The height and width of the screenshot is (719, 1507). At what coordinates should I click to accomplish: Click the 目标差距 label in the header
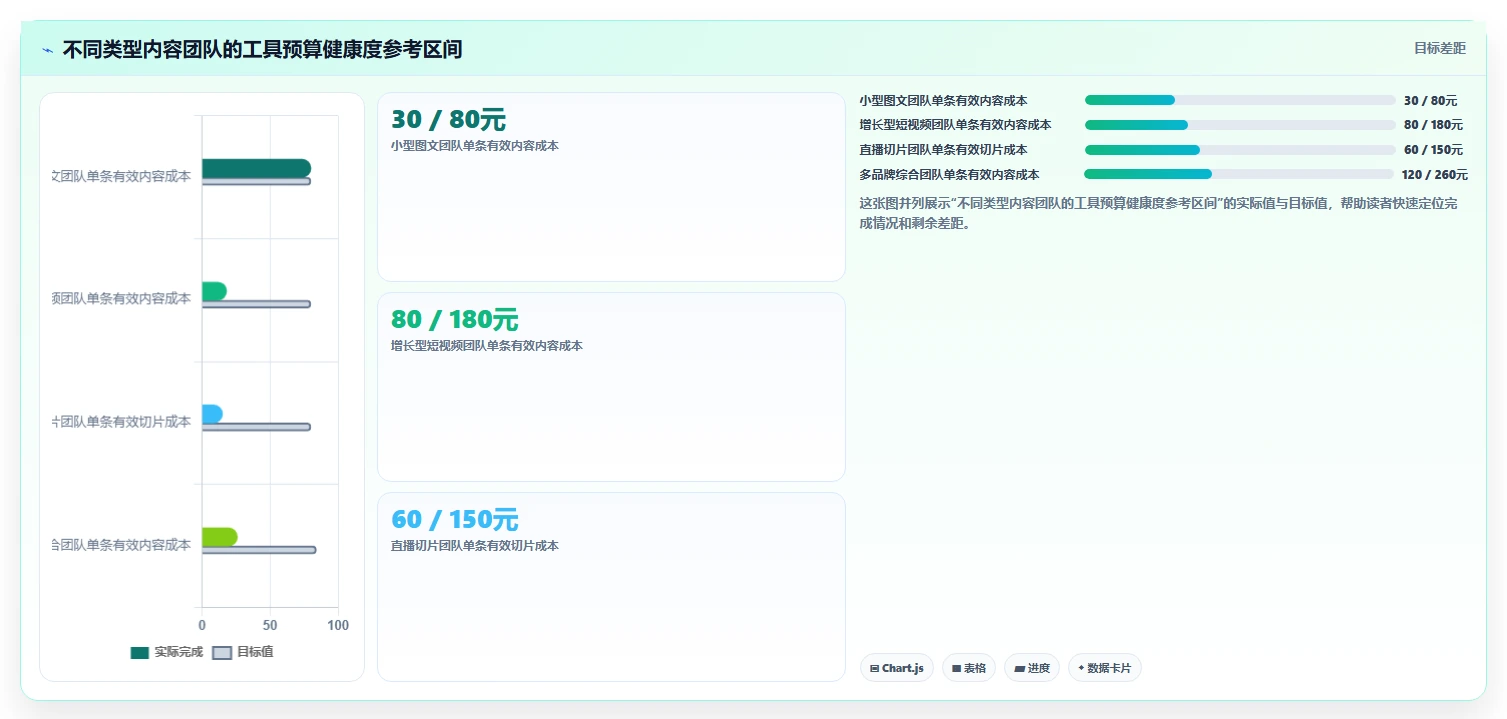tap(1439, 48)
